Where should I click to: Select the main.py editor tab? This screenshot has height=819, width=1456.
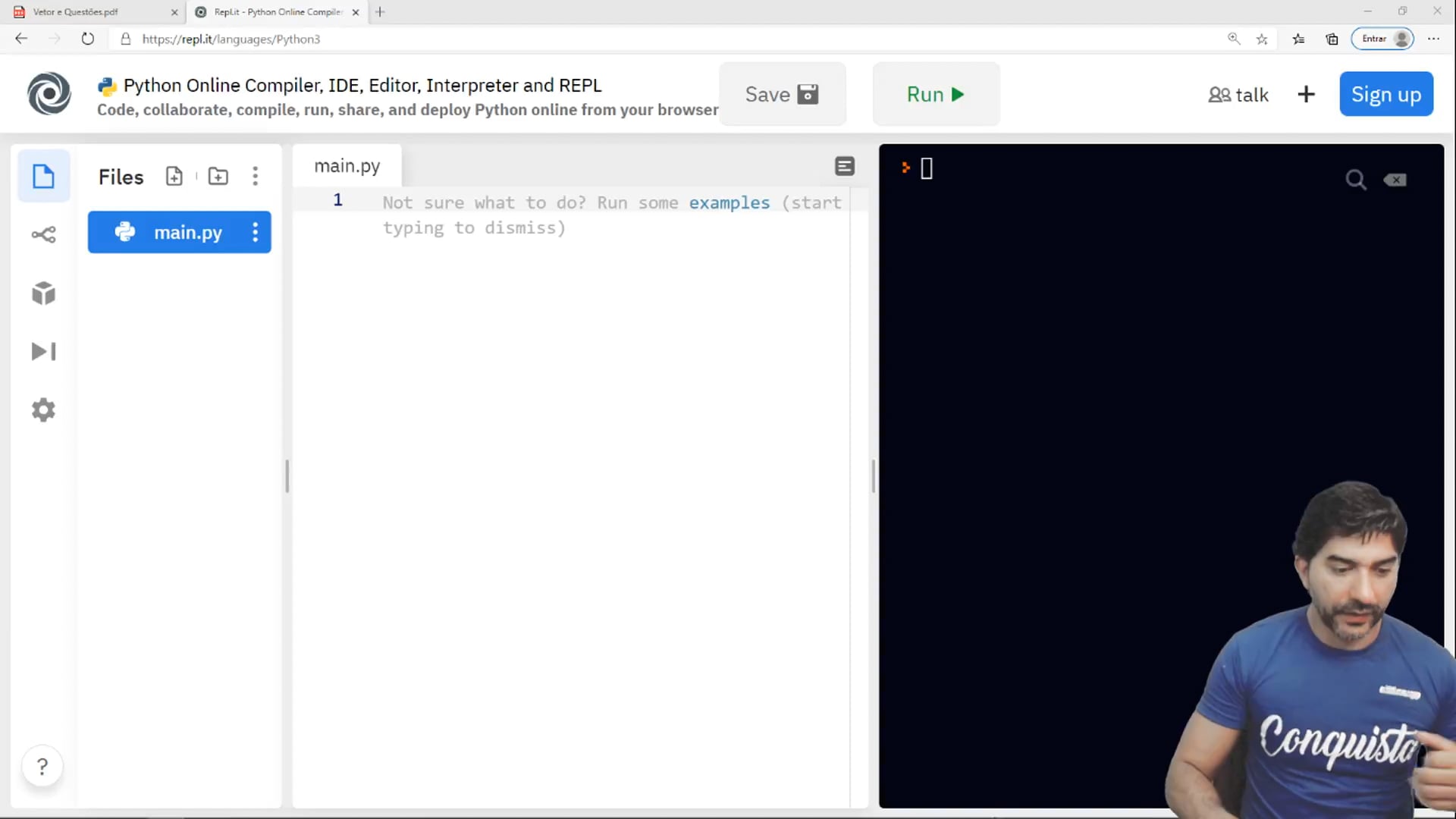[347, 165]
